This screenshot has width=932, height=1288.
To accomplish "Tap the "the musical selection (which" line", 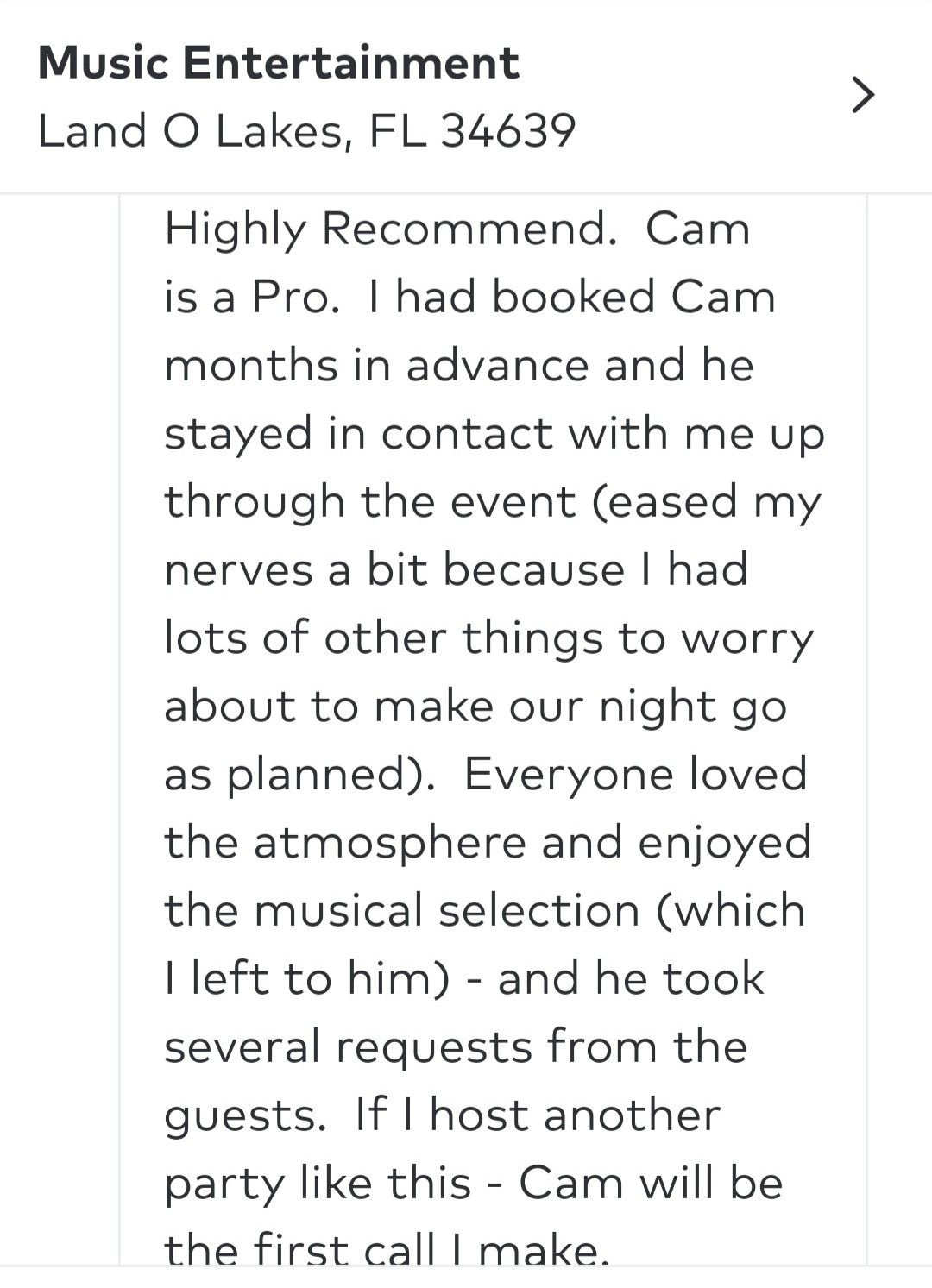I will (x=484, y=911).
